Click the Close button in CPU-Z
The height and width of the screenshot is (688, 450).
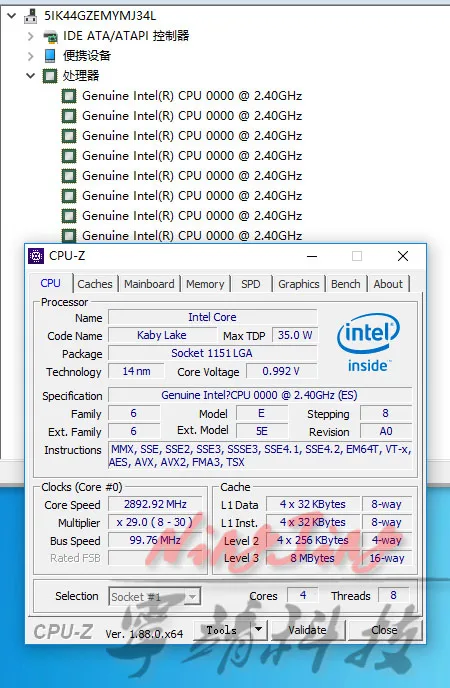click(384, 630)
